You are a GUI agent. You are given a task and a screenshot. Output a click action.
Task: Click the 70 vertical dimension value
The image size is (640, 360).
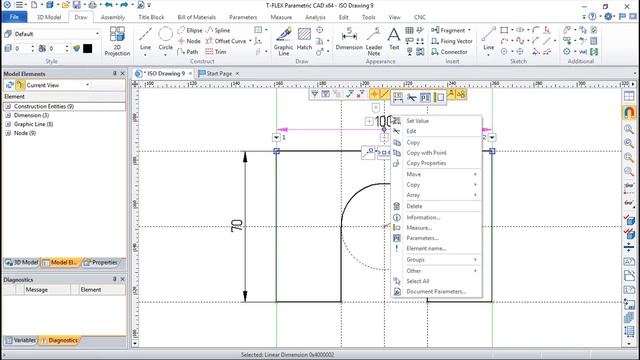click(237, 226)
